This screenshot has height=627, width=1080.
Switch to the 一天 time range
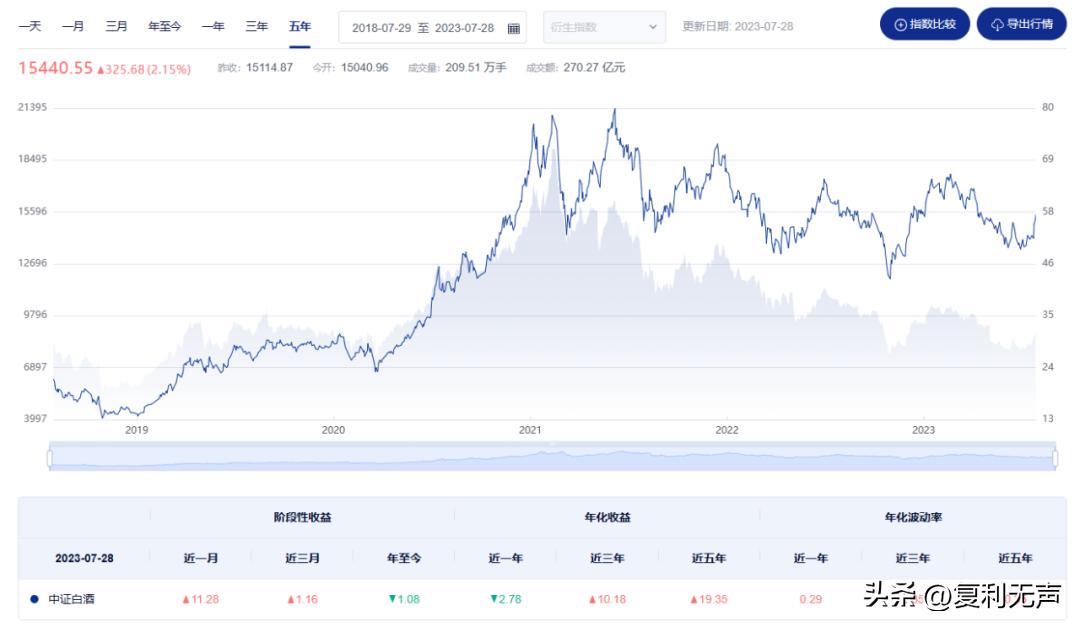pos(30,26)
